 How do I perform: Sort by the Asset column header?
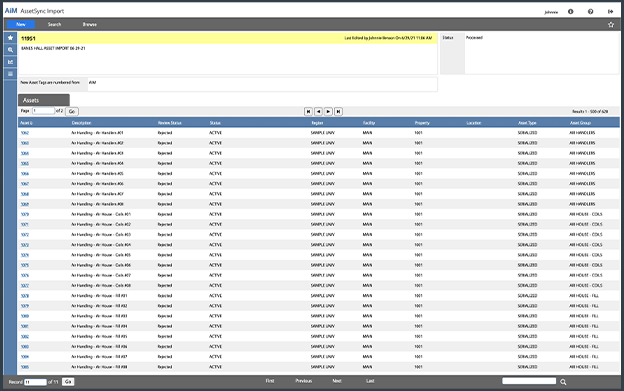26,123
